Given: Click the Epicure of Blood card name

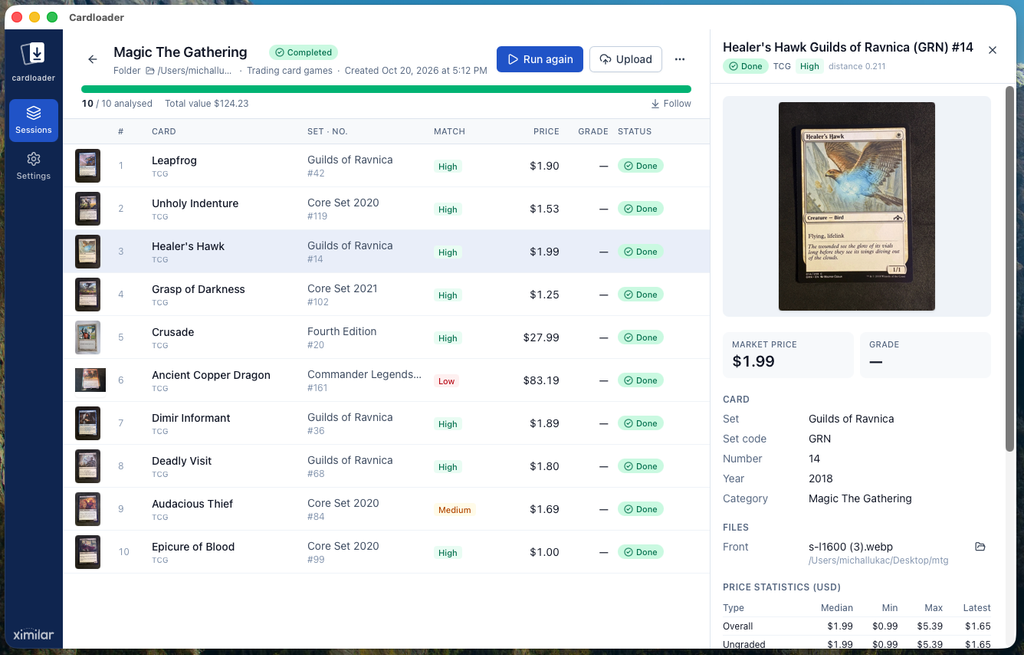Looking at the screenshot, I should coord(193,547).
